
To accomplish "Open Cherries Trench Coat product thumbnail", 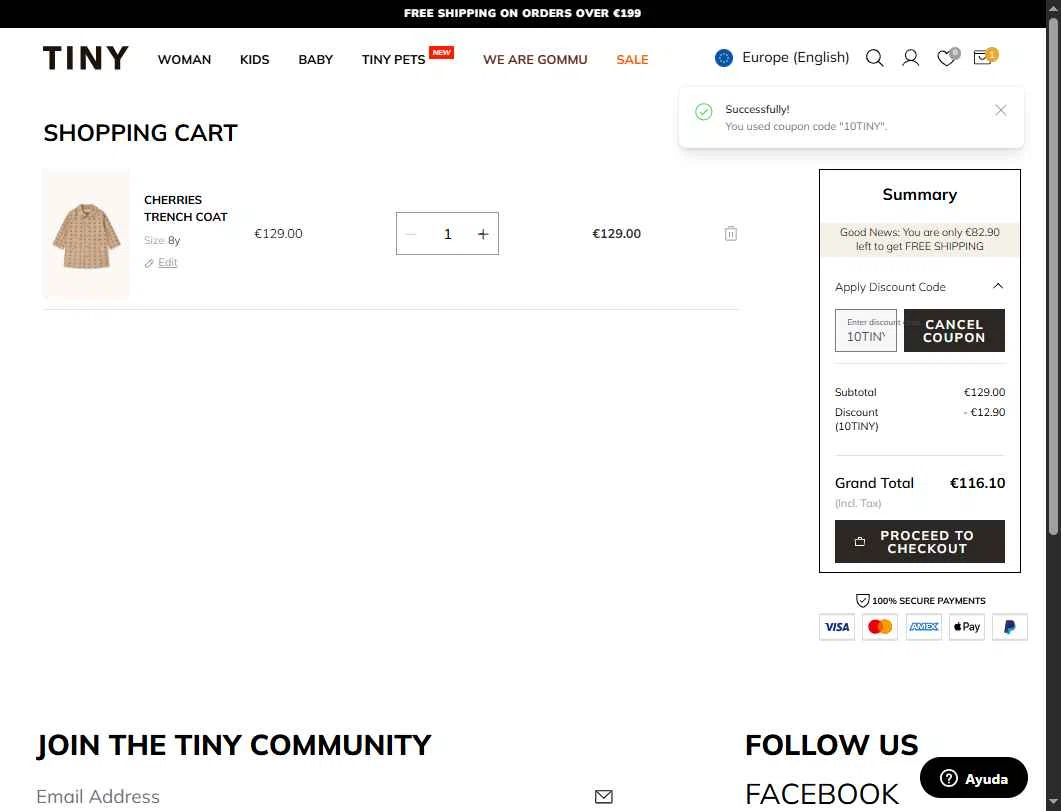I will coord(86,234).
